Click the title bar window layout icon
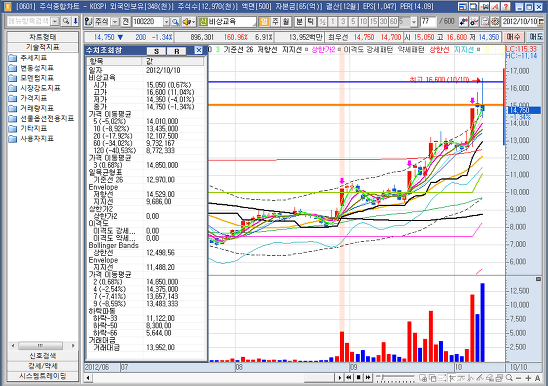The height and width of the screenshot is (386, 548). tap(462, 7)
